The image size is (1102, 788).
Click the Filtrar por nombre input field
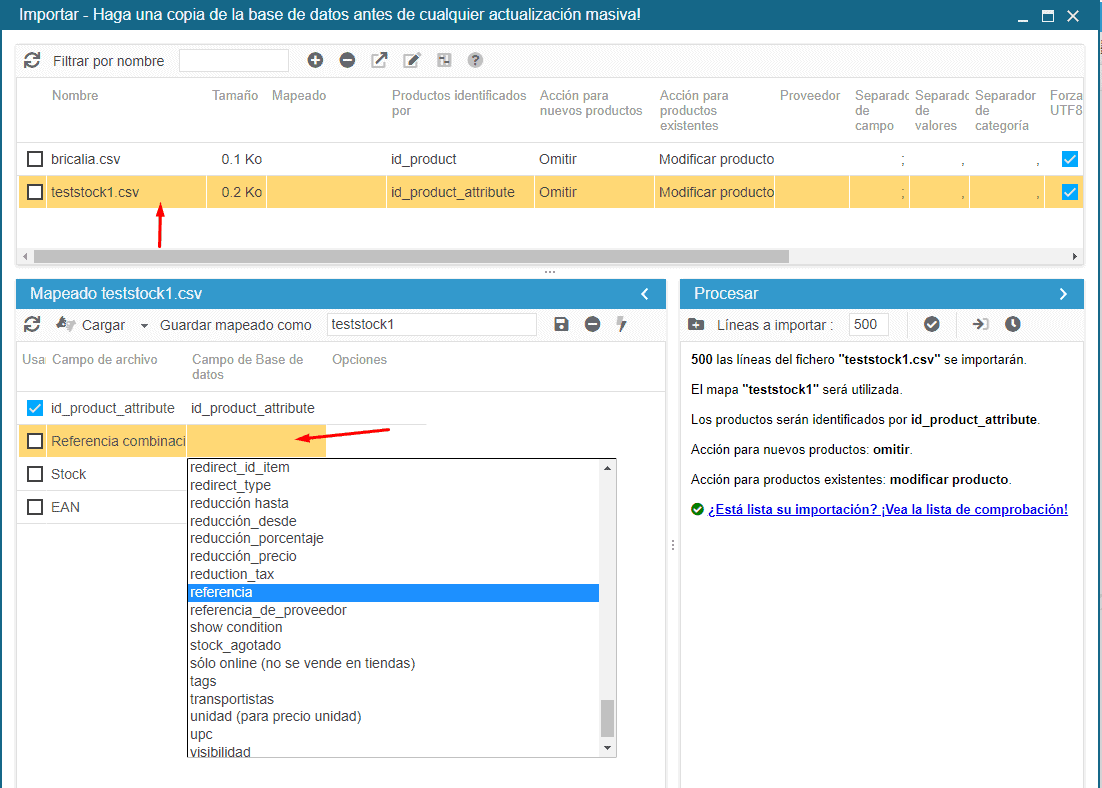(234, 61)
